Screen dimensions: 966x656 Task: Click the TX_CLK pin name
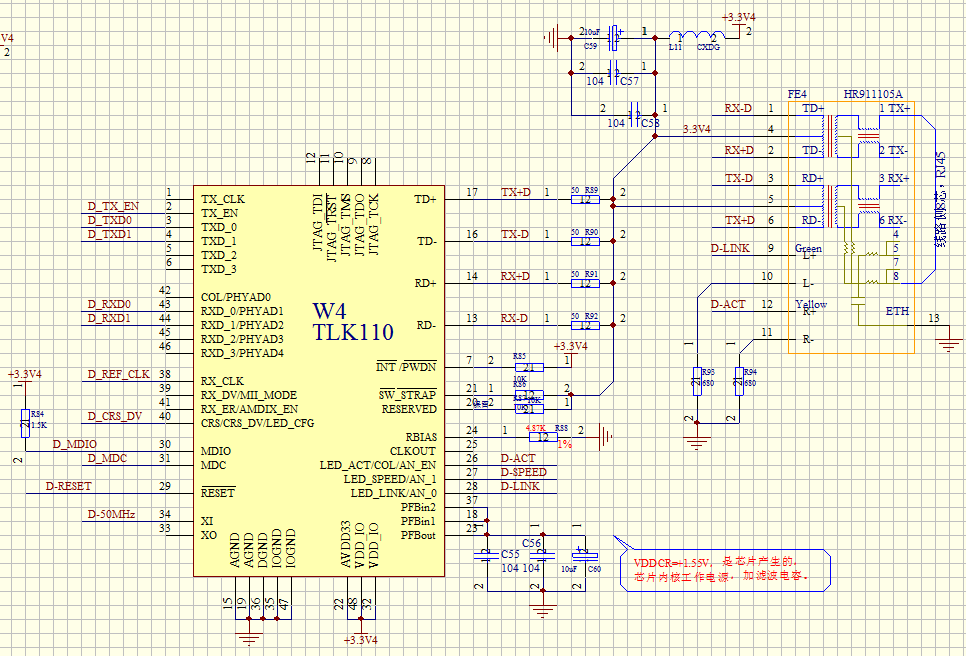223,200
